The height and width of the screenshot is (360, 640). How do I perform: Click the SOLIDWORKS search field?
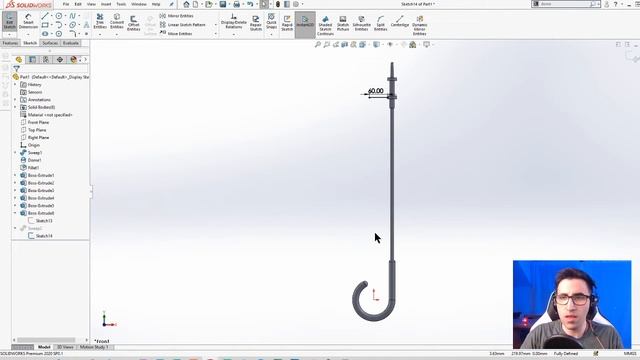tap(565, 4)
